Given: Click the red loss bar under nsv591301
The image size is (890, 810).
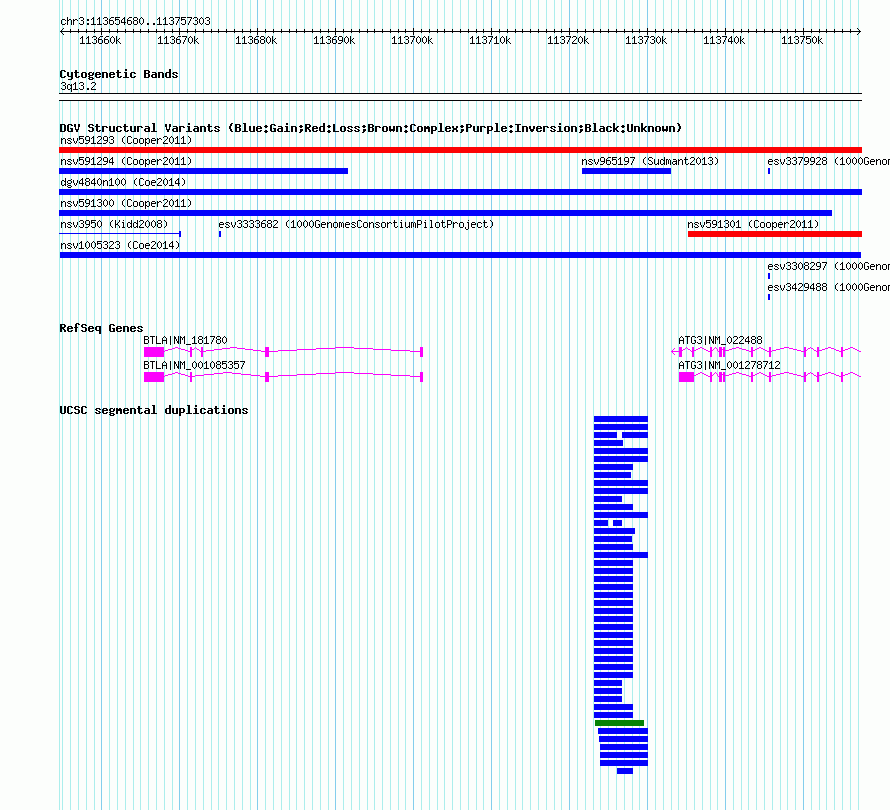Looking at the screenshot, I should pos(775,234).
